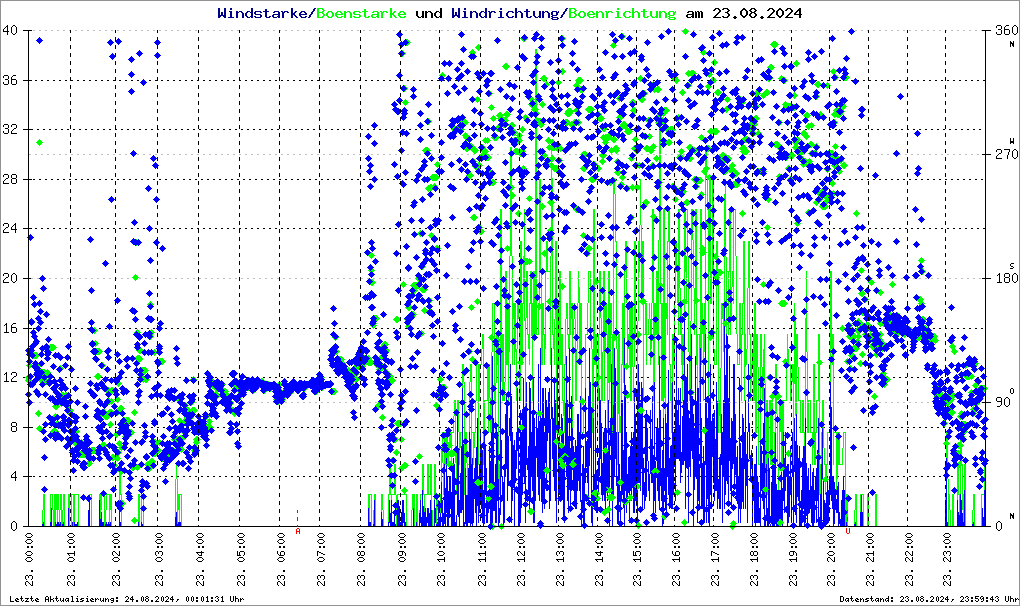
Task: Click wind speed axis value "16"
Action: 10,328
